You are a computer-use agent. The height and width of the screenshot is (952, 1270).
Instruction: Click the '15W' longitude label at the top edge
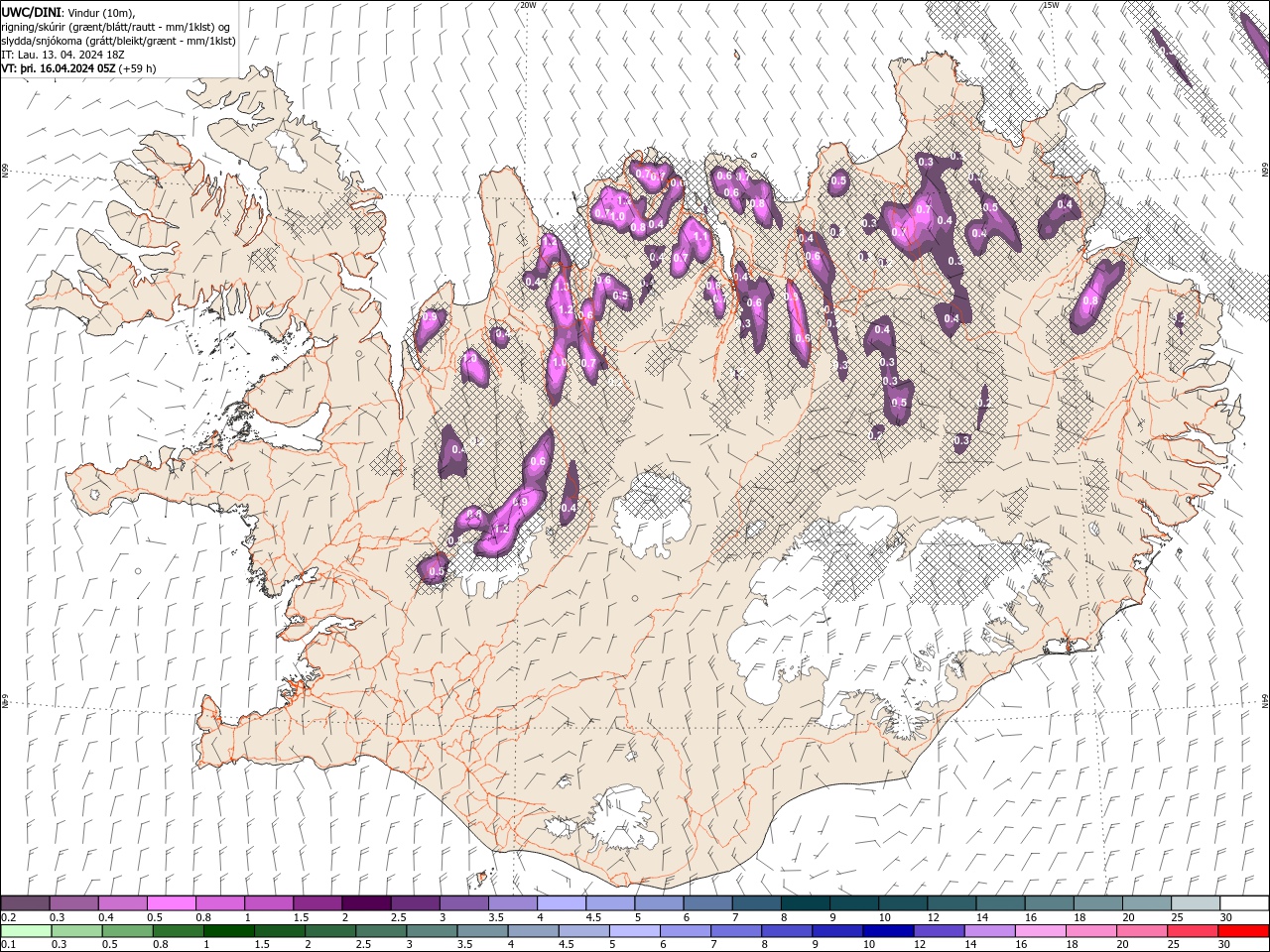point(1051,5)
